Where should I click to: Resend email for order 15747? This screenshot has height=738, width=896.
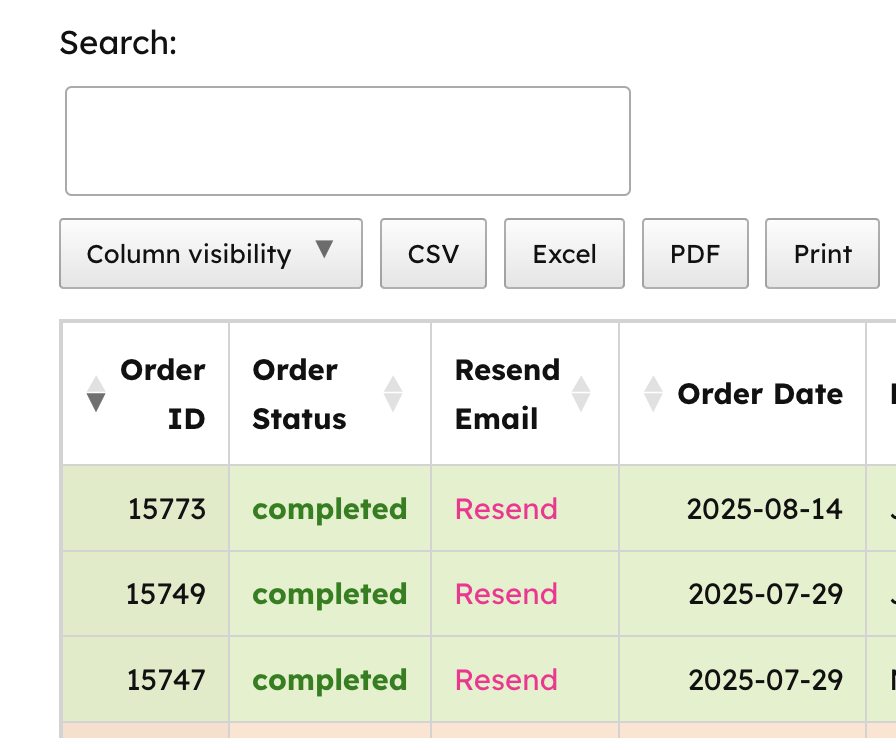(x=506, y=680)
